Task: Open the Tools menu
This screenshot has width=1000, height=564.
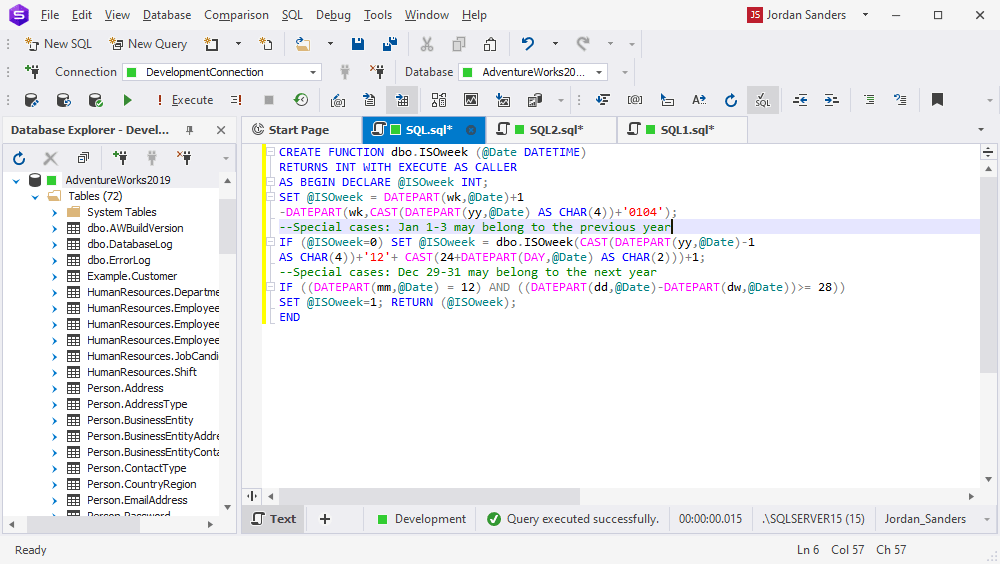Action: [x=378, y=15]
